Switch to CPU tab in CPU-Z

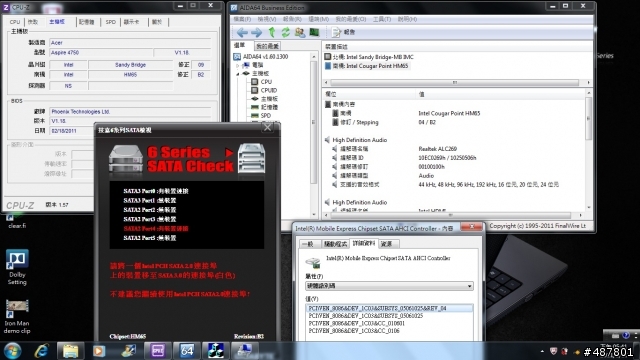[15, 22]
